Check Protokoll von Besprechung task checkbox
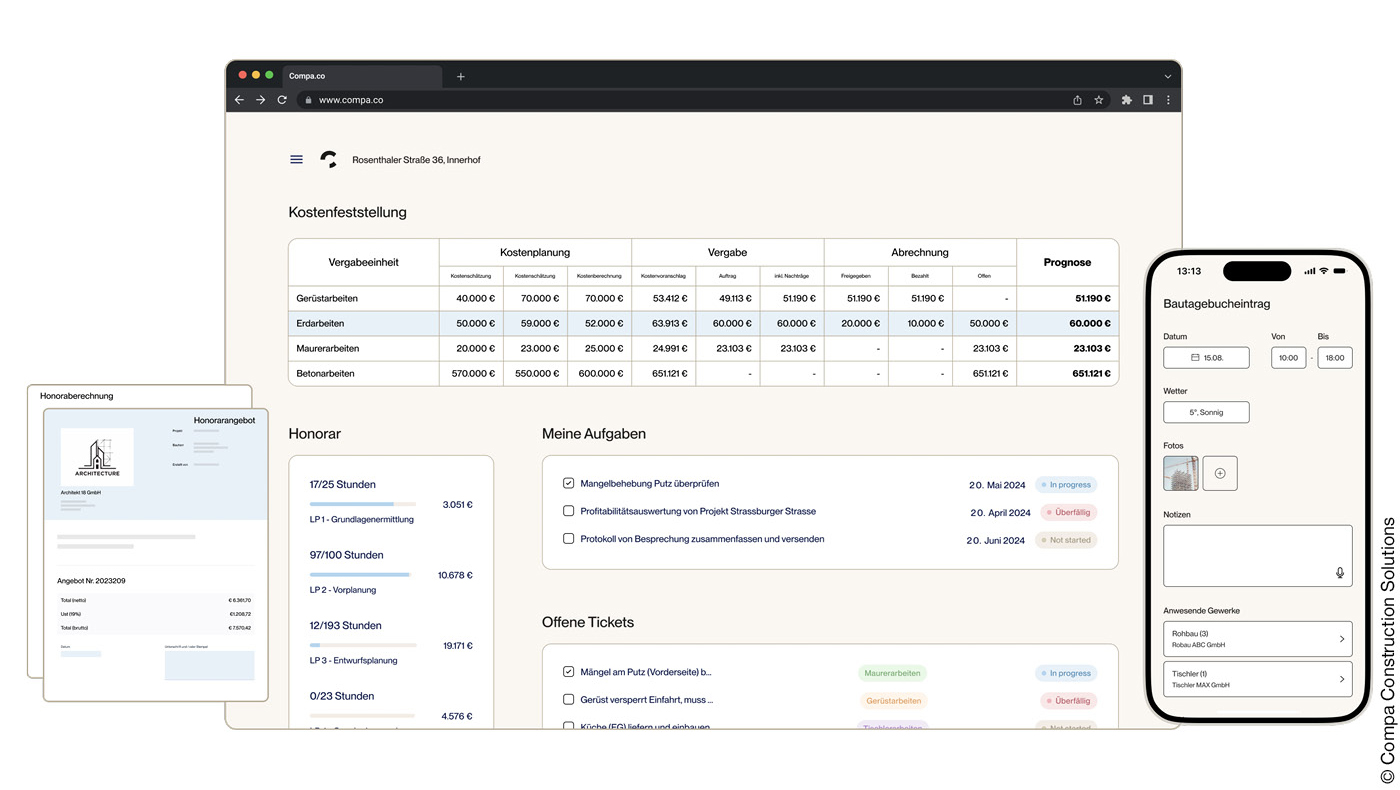This screenshot has width=1400, height=790. (568, 539)
